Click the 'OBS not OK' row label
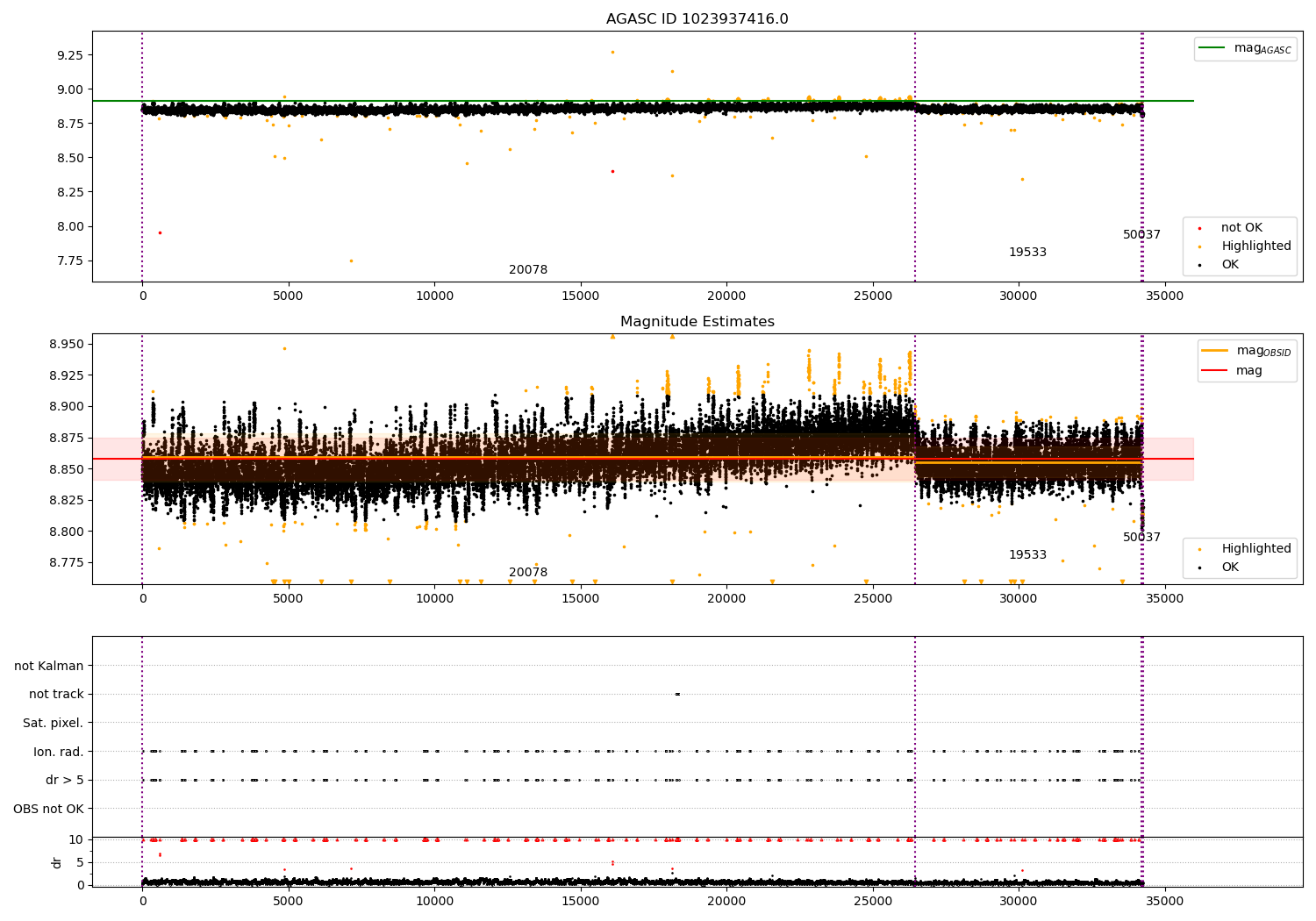 click(49, 810)
